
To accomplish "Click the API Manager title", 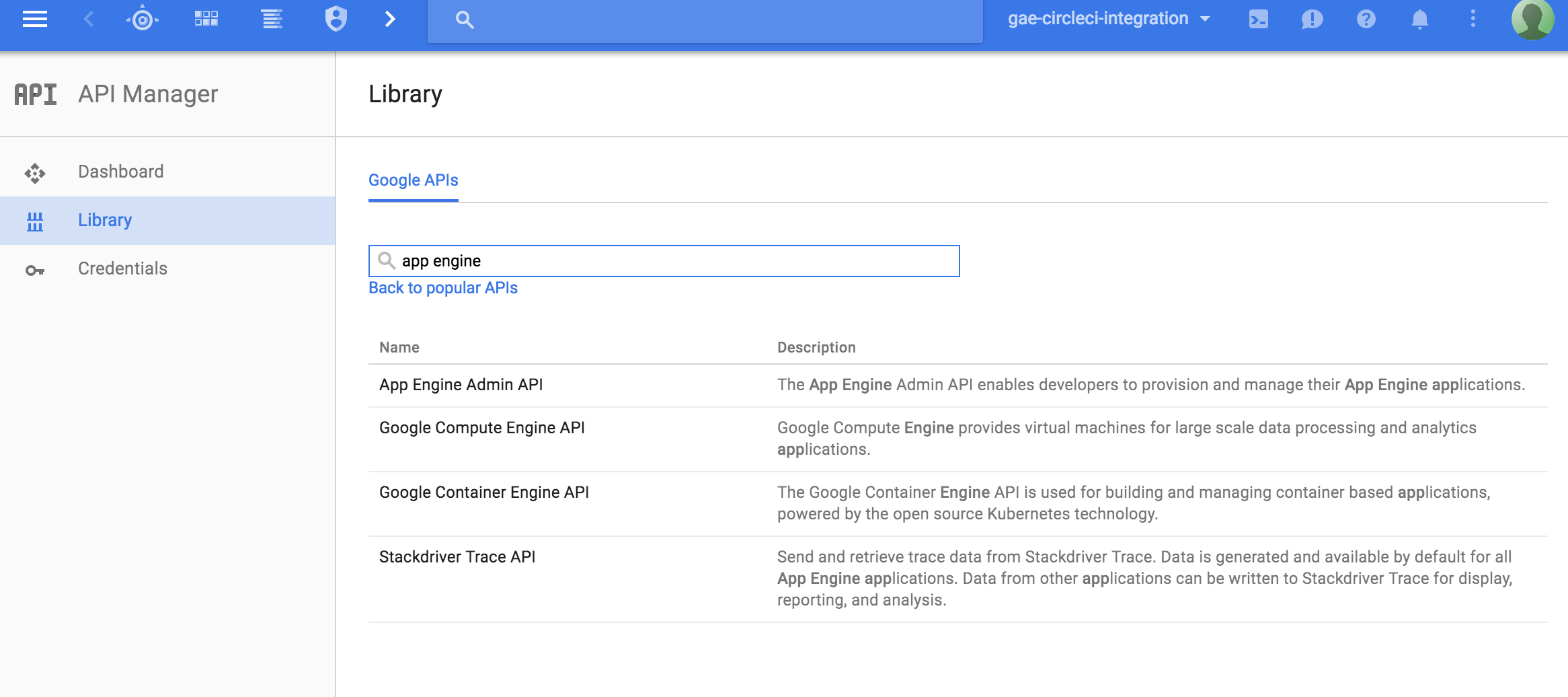I will click(x=148, y=94).
